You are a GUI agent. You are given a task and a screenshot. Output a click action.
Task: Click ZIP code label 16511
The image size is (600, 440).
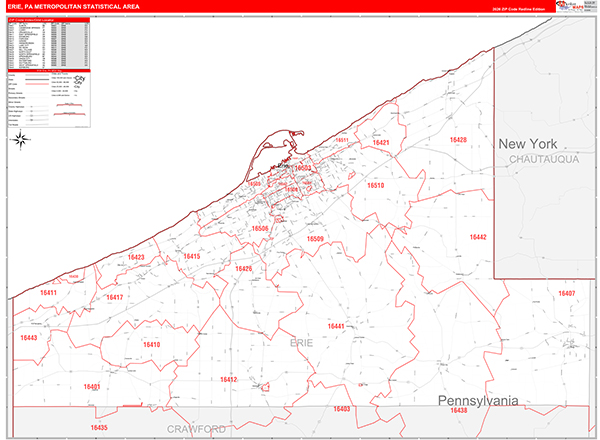[342, 140]
